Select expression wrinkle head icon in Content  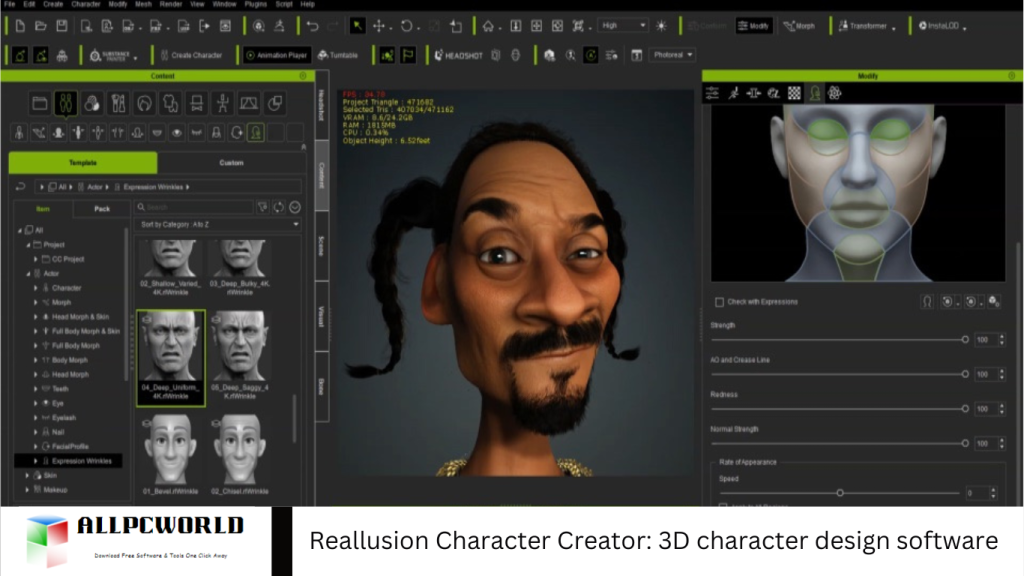point(256,133)
